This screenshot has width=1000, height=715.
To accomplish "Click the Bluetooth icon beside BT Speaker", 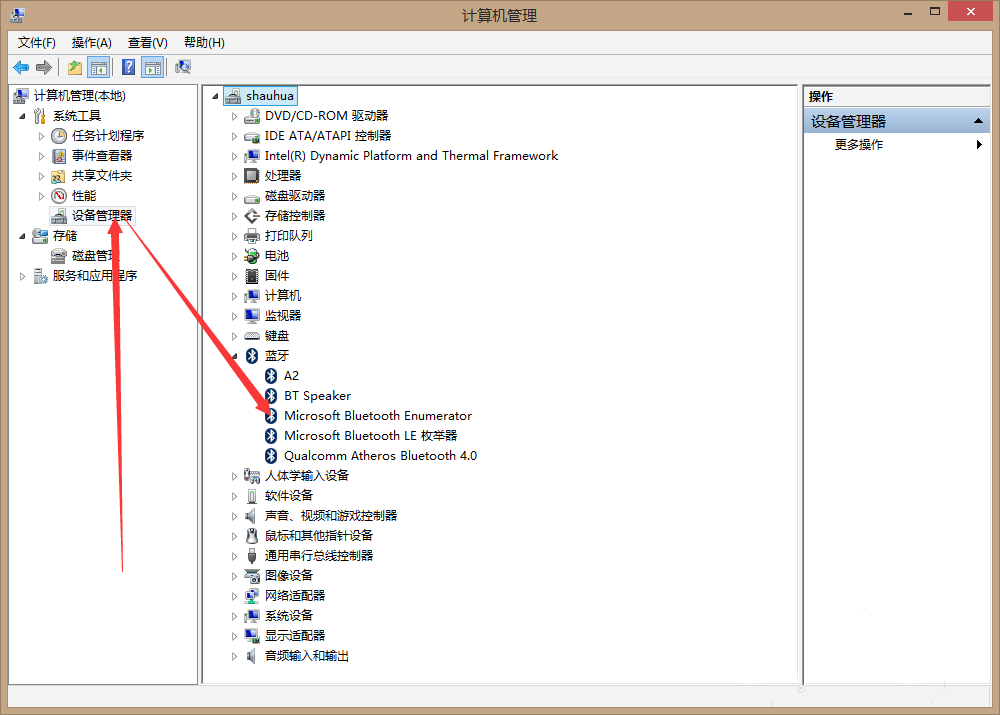I will (271, 395).
